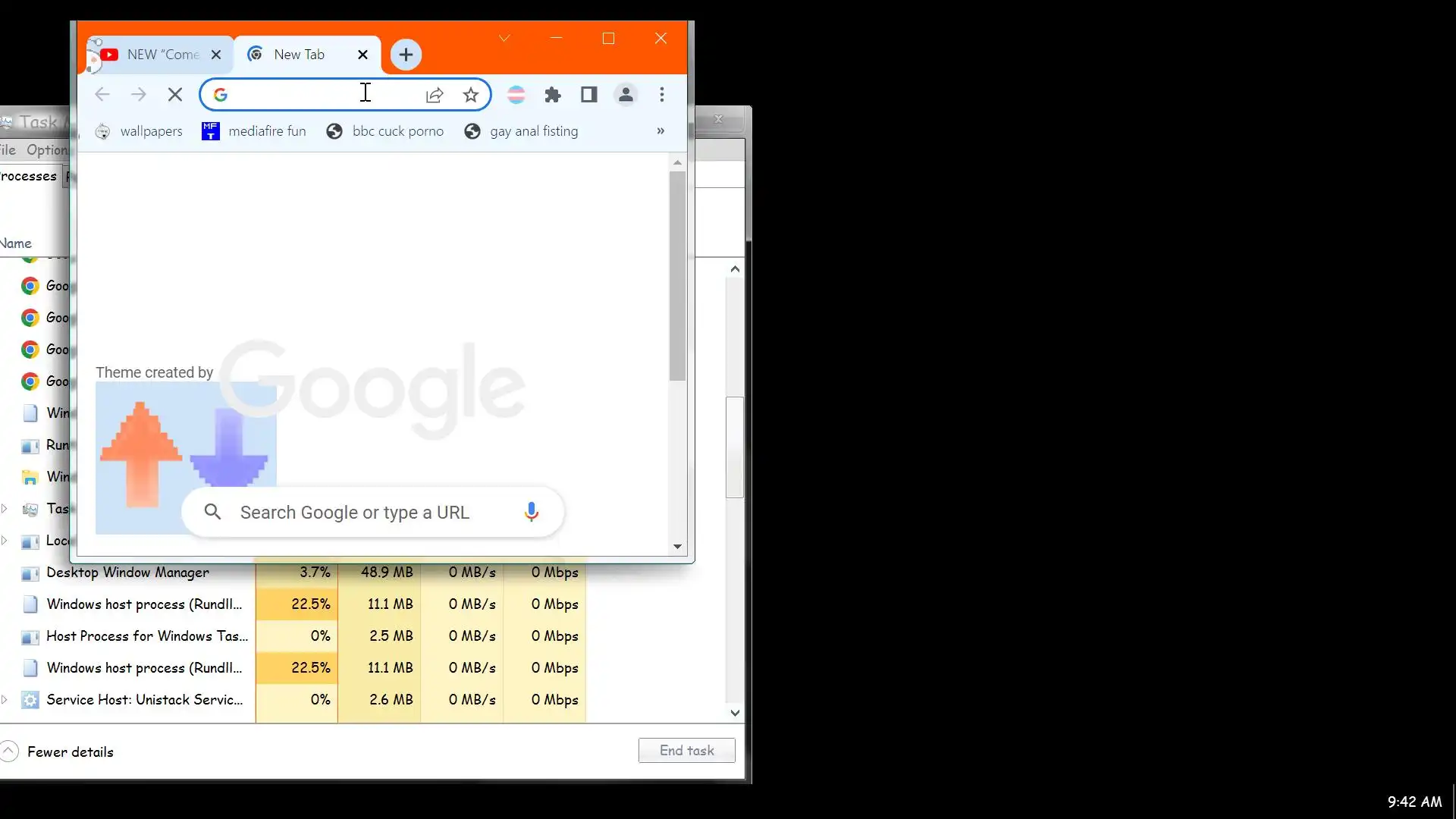Click Search Google or type a URL box

click(x=354, y=513)
